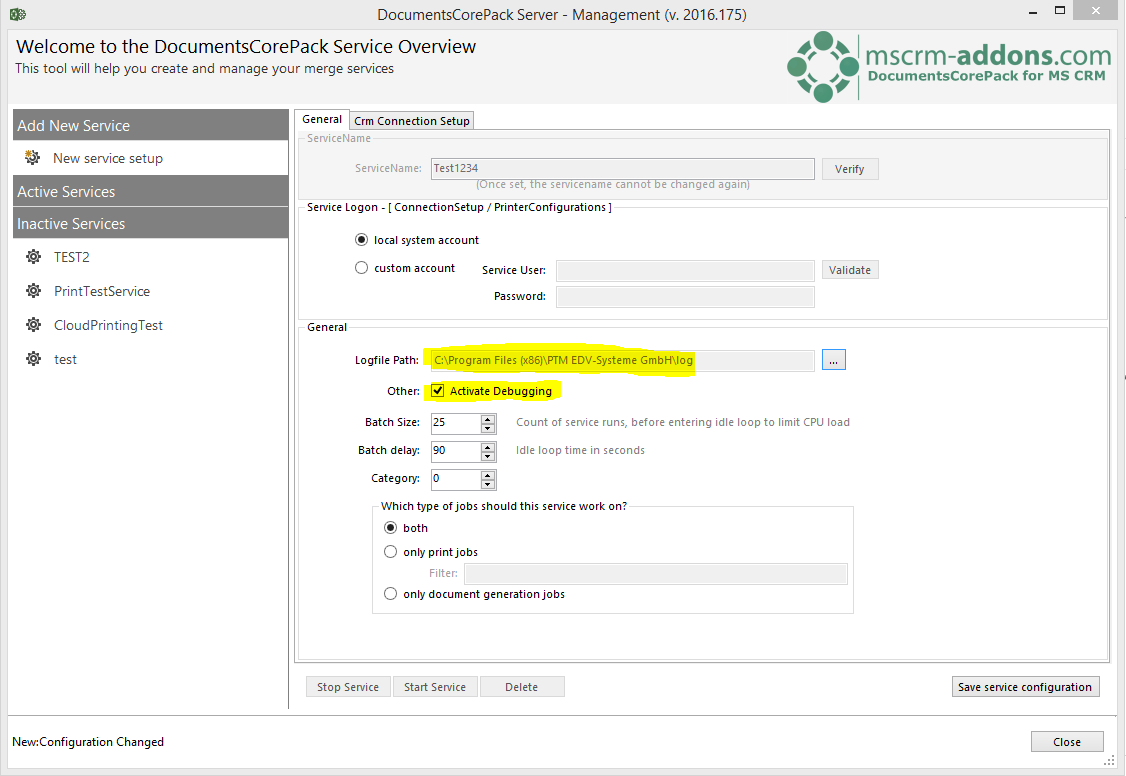Click the Batch delay number field
The image size is (1126, 776).
(456, 451)
